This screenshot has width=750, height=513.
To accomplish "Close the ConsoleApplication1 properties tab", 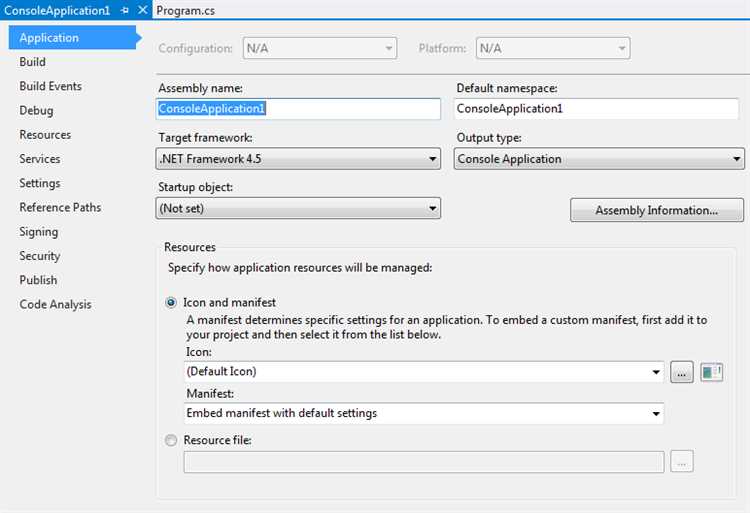I will click(x=142, y=10).
